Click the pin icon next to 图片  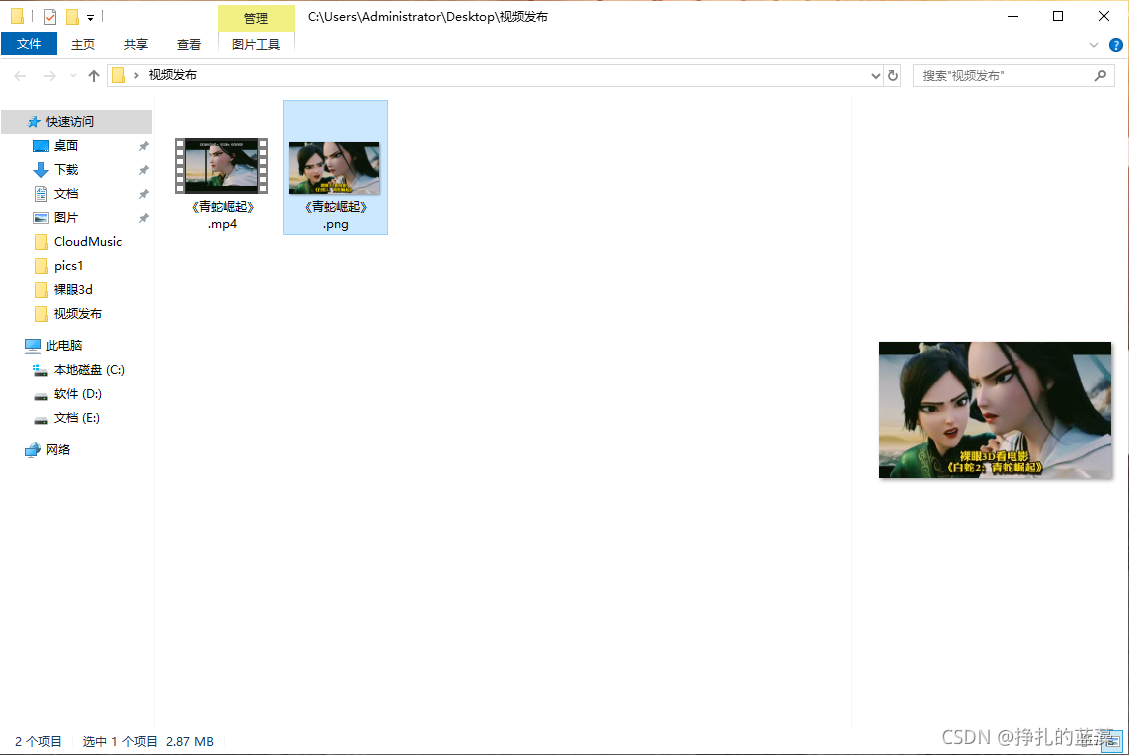[143, 218]
